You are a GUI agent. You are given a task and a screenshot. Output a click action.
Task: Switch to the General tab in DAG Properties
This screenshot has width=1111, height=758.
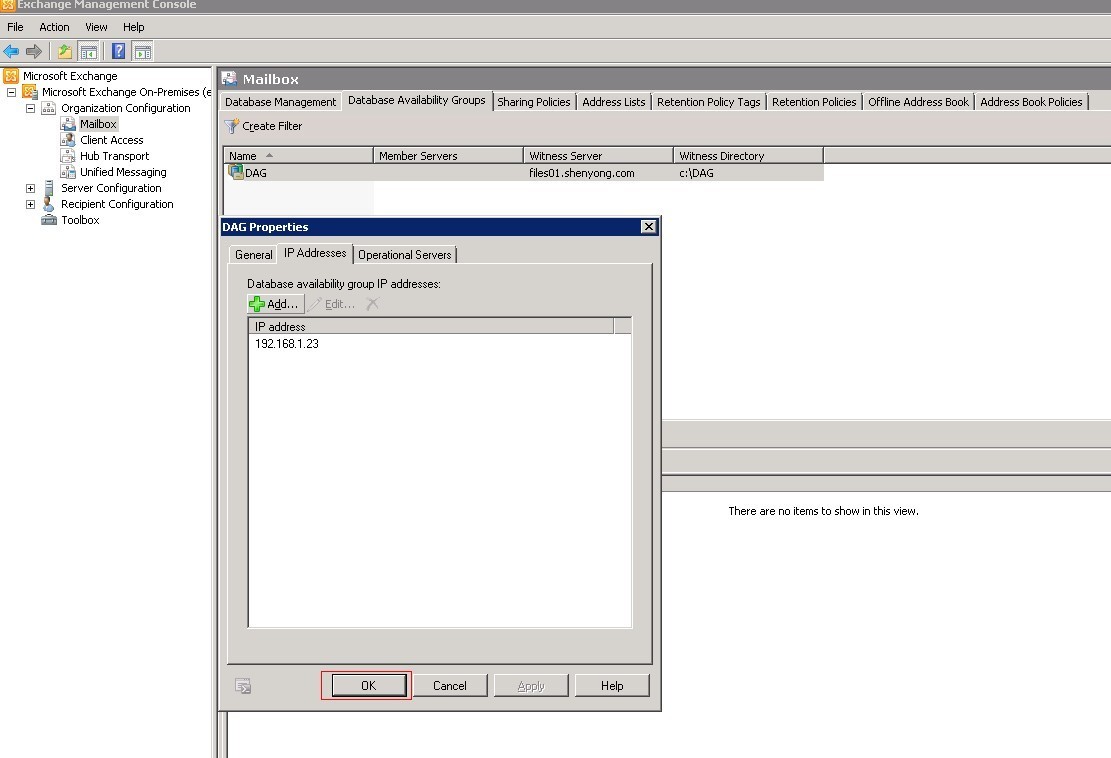click(254, 255)
